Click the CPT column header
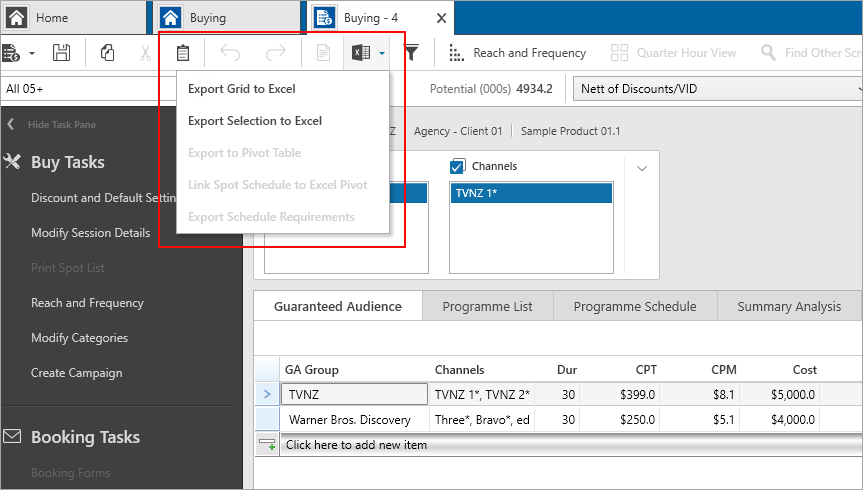 click(x=646, y=370)
